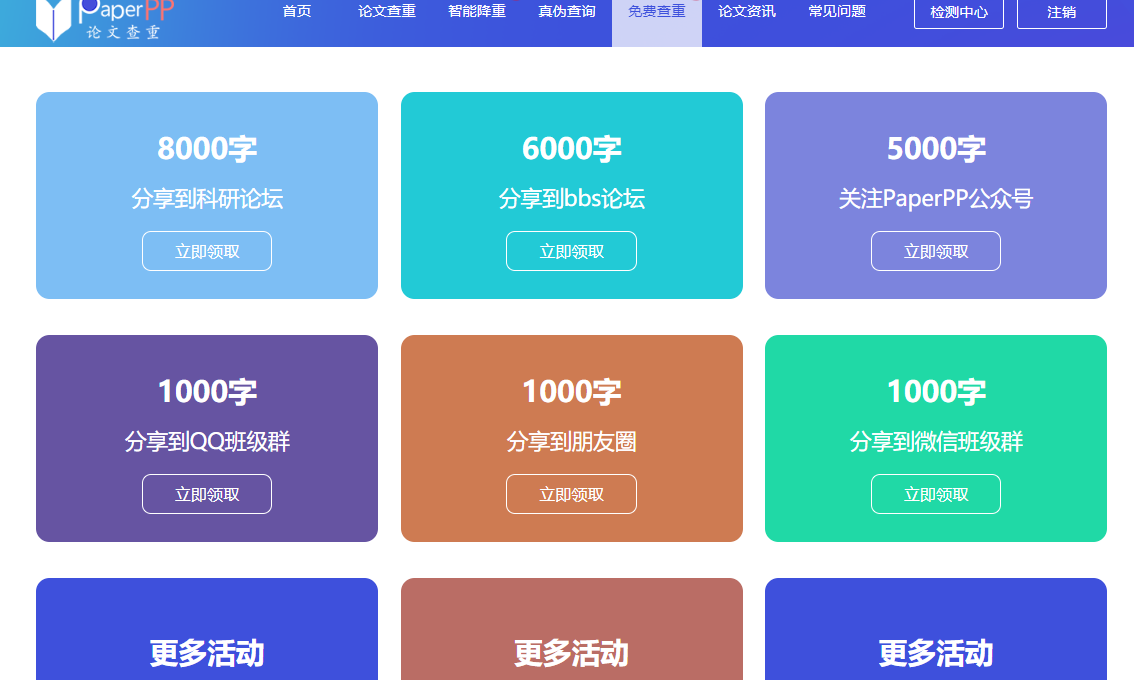This screenshot has width=1134, height=680.
Task: Click the 关注PaperPP公众号 text
Action: 936,198
